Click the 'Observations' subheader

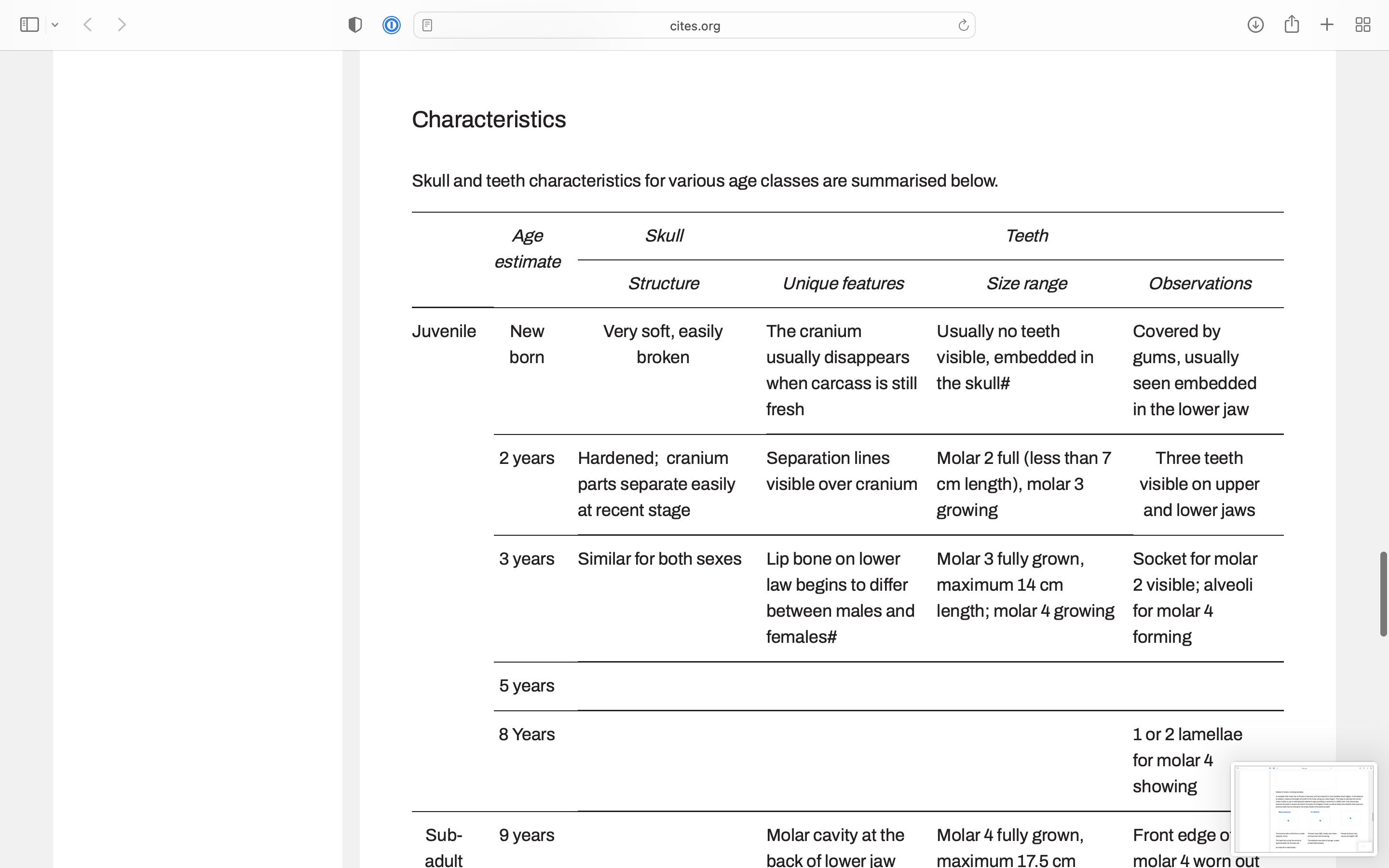pos(1199,283)
